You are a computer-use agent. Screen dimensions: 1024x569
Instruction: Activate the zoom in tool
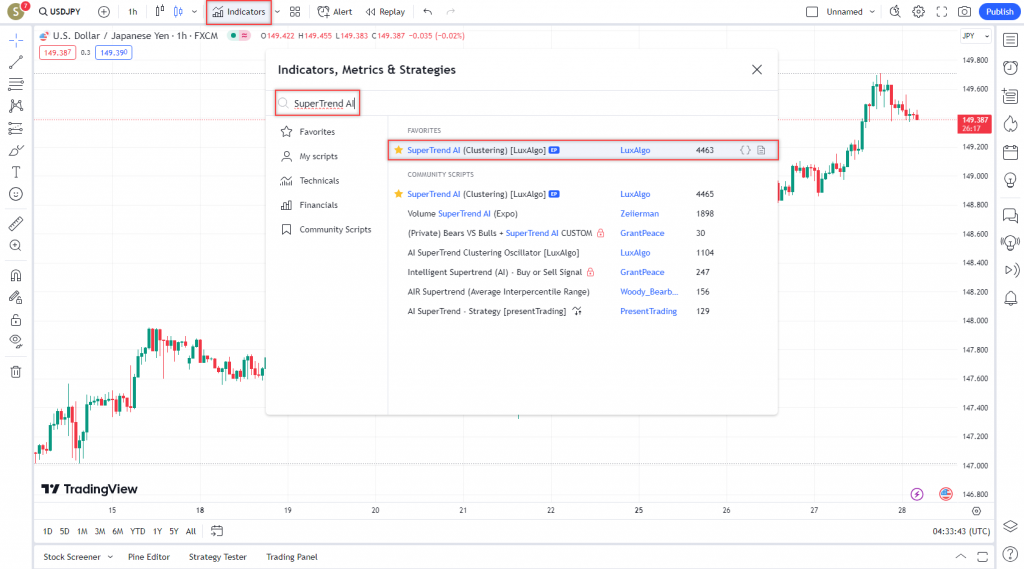coord(16,246)
